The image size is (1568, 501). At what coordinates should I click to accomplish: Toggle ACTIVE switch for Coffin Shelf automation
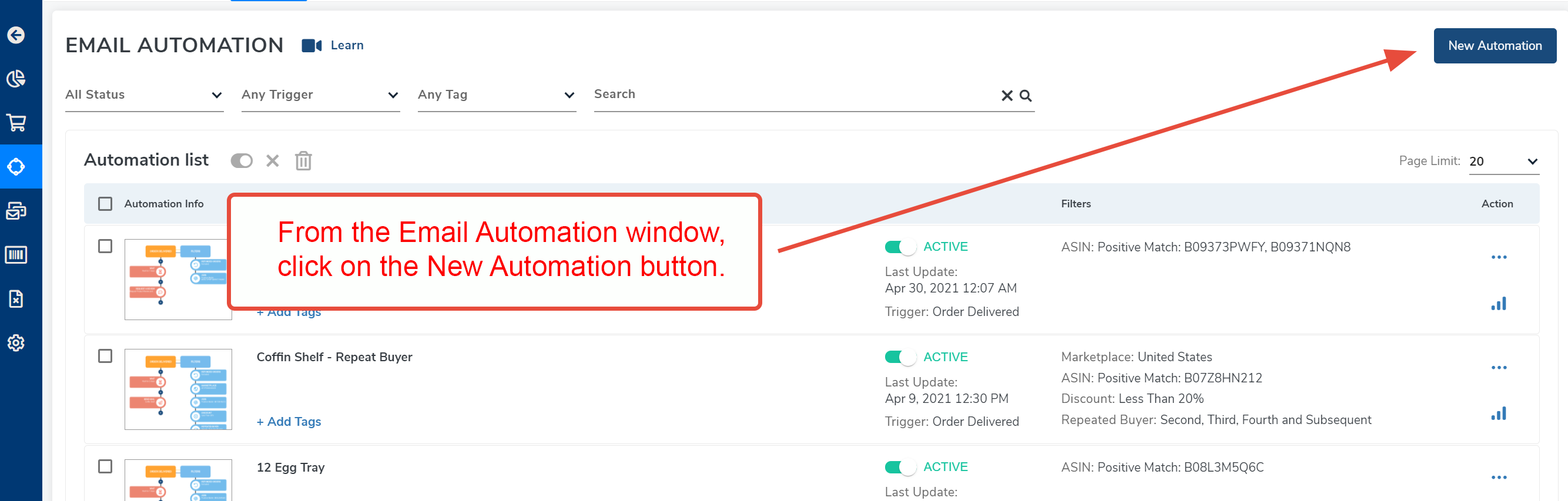point(900,358)
